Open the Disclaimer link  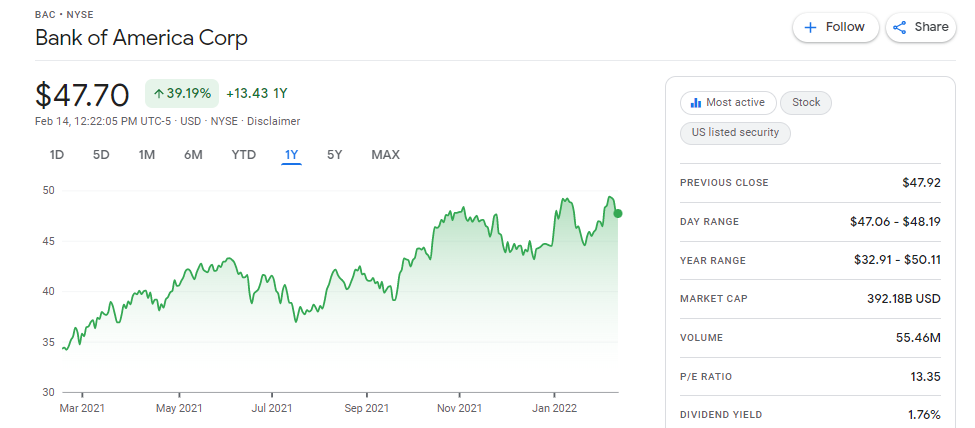pyautogui.click(x=274, y=121)
